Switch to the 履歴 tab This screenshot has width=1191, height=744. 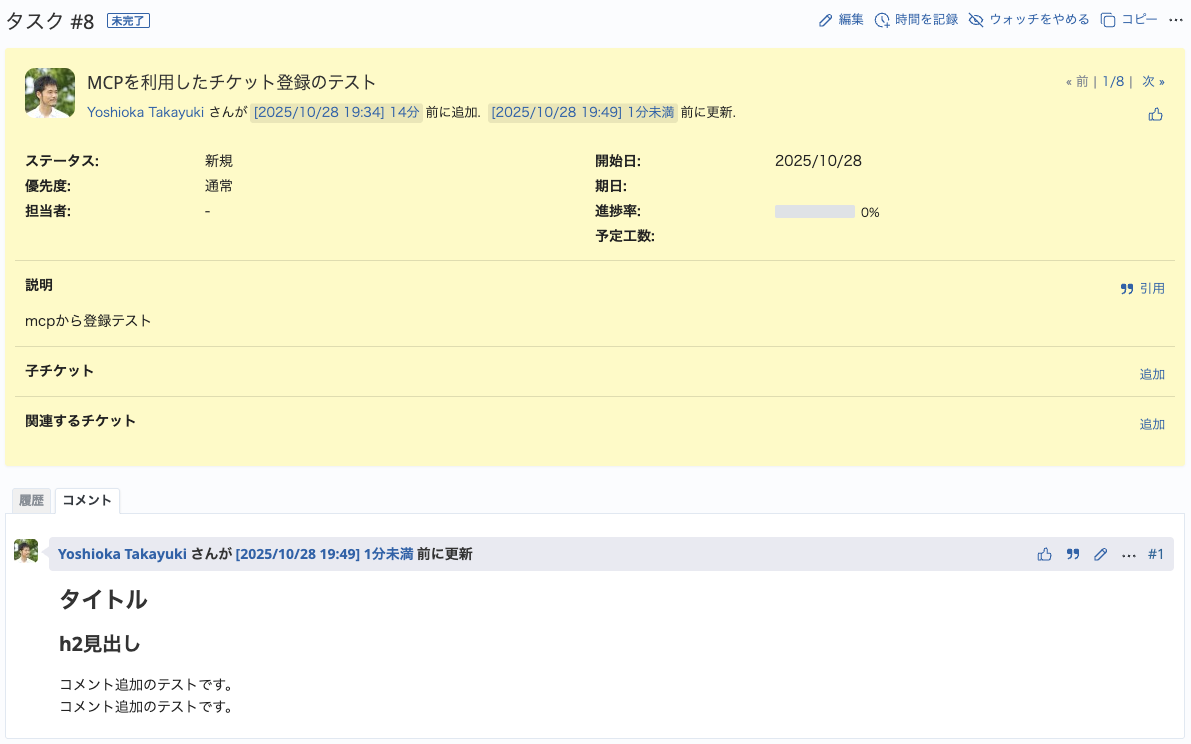coord(31,500)
